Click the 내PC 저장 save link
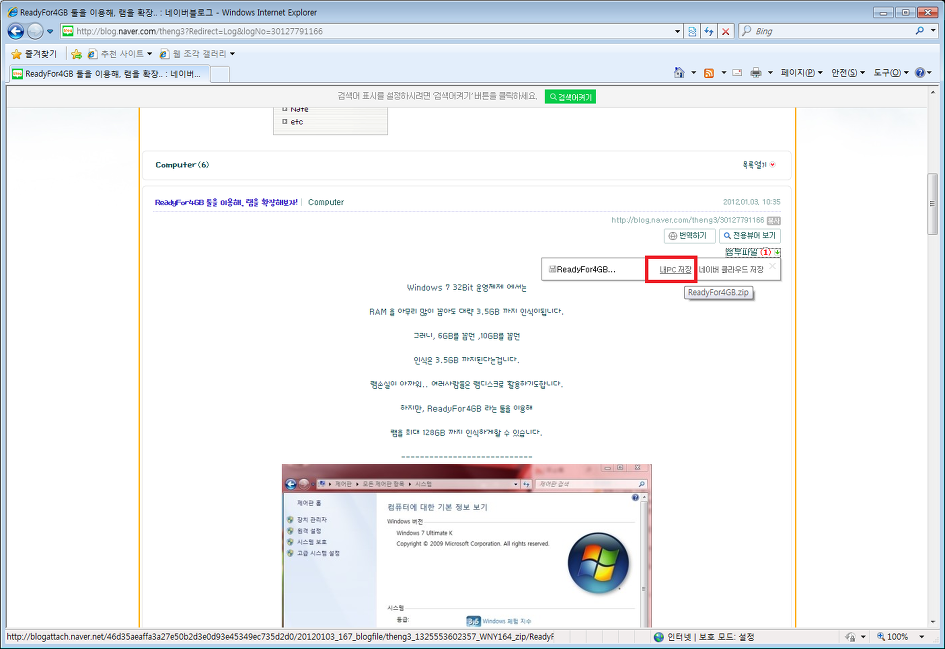The height and width of the screenshot is (649, 945). coord(675,269)
